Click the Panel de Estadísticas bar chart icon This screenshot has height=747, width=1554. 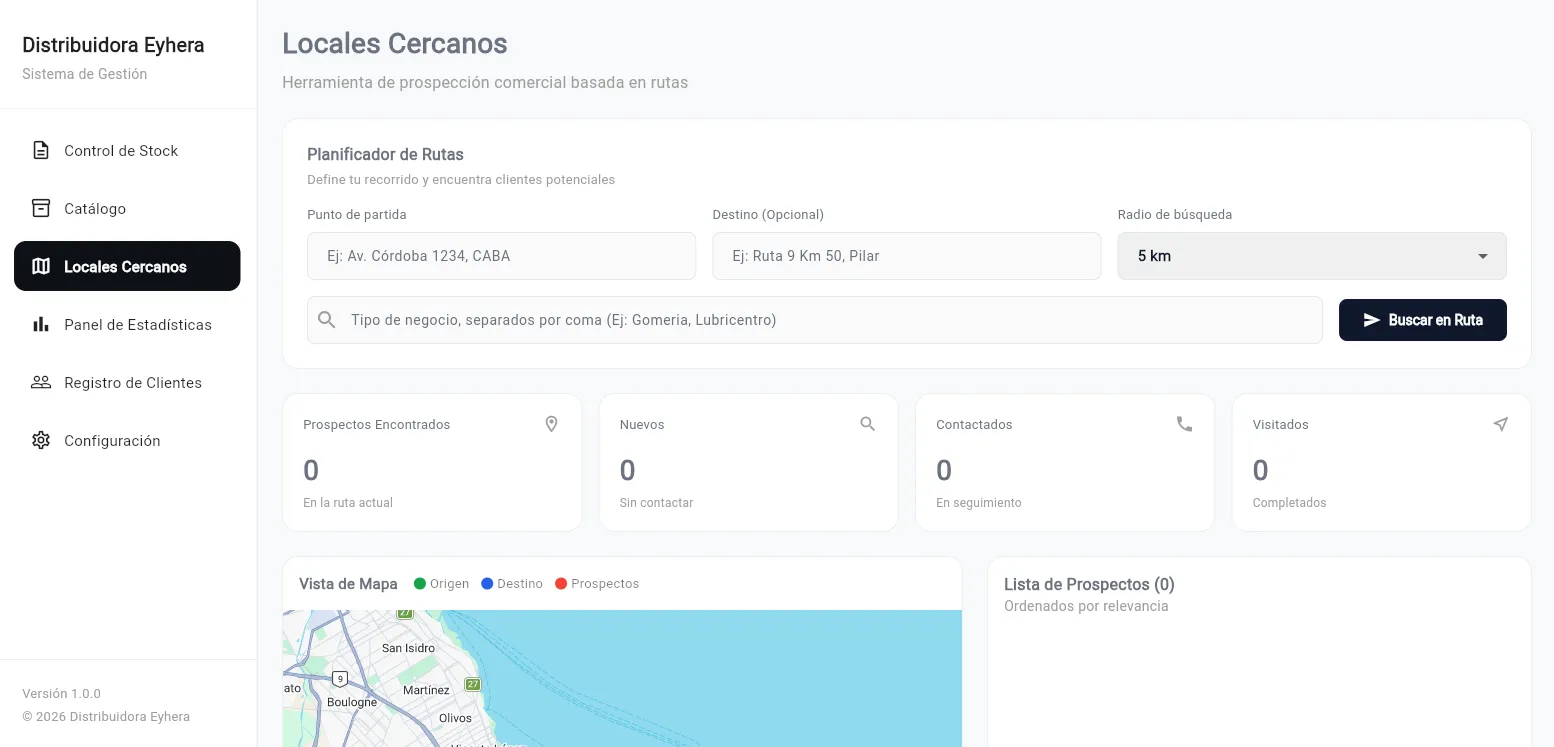point(41,325)
